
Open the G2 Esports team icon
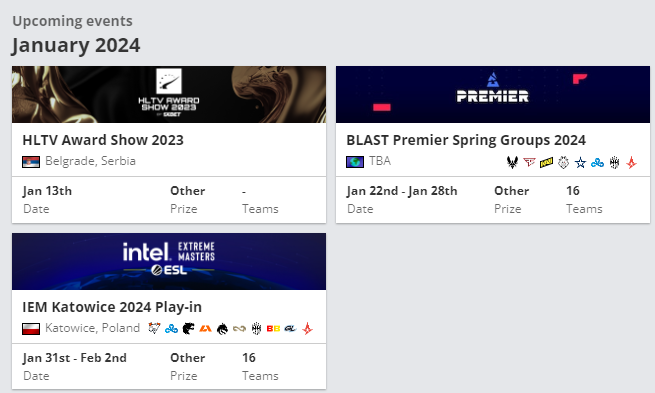(x=564, y=162)
